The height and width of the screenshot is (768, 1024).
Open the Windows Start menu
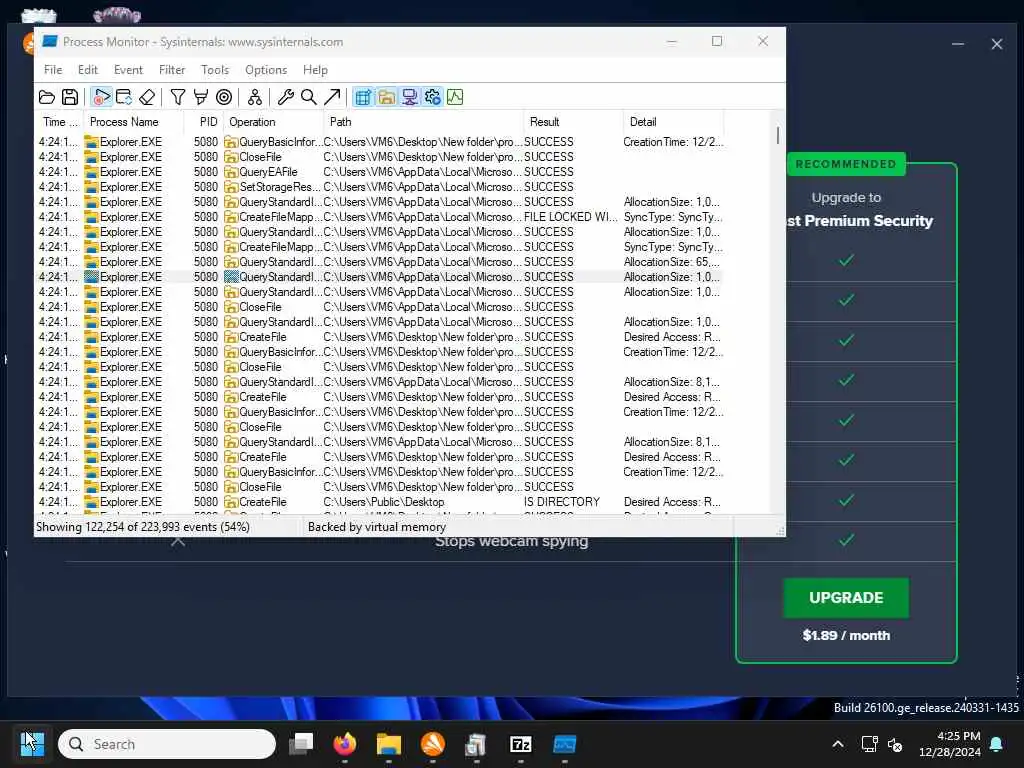31,744
